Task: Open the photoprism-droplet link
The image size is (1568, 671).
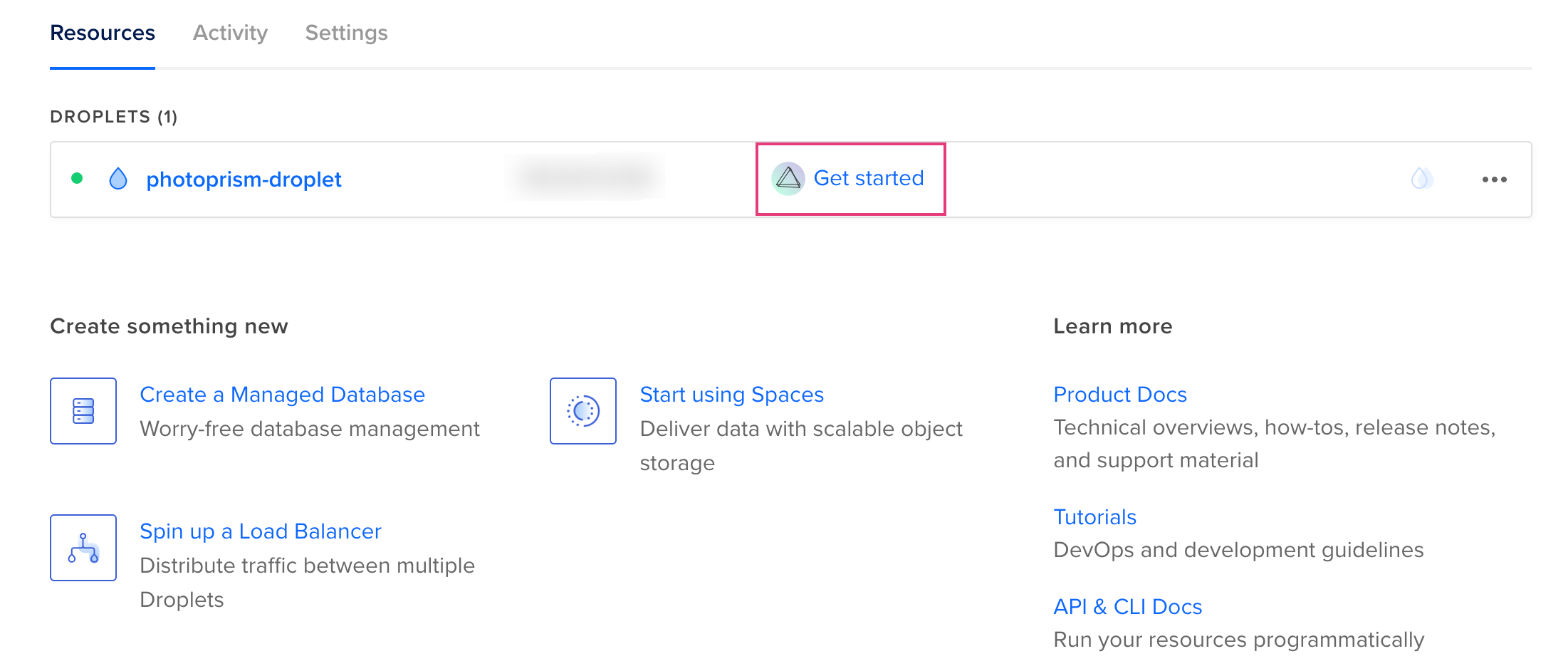Action: (x=244, y=180)
